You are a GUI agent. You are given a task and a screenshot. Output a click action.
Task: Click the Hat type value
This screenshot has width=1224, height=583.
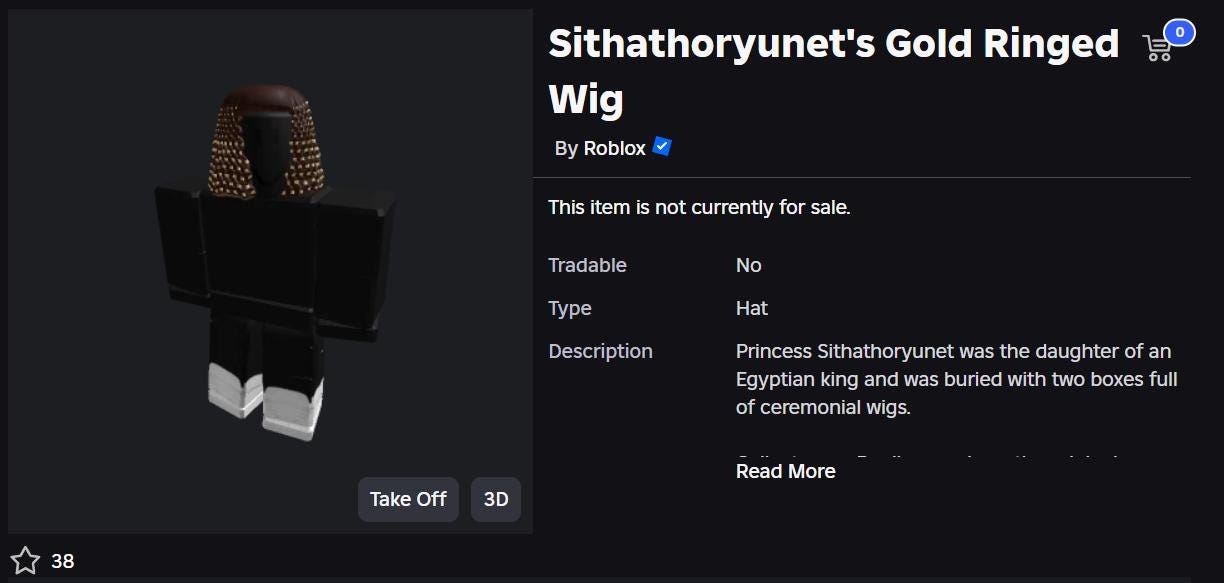tap(752, 308)
